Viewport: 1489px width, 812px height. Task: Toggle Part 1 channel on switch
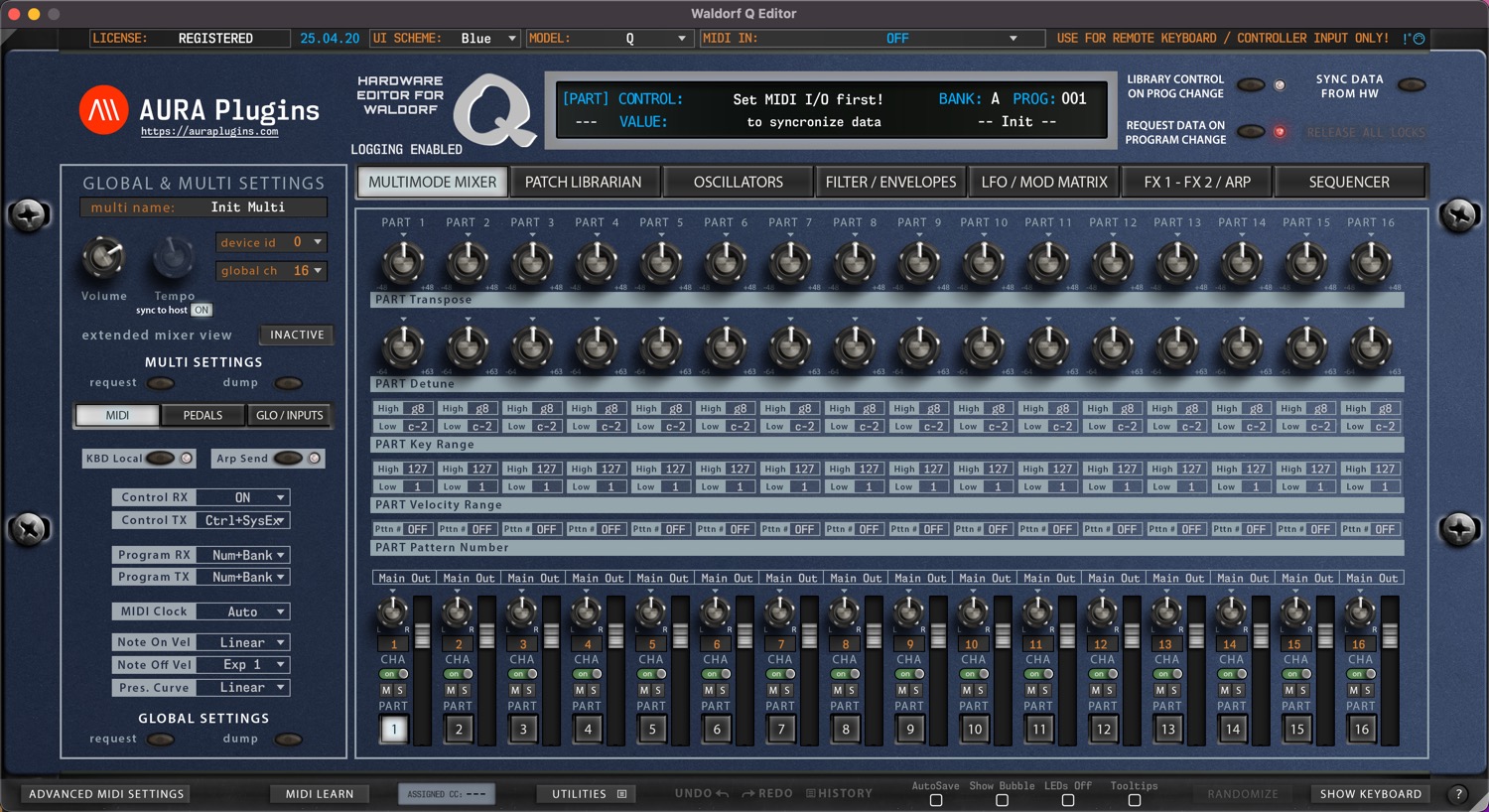point(394,674)
